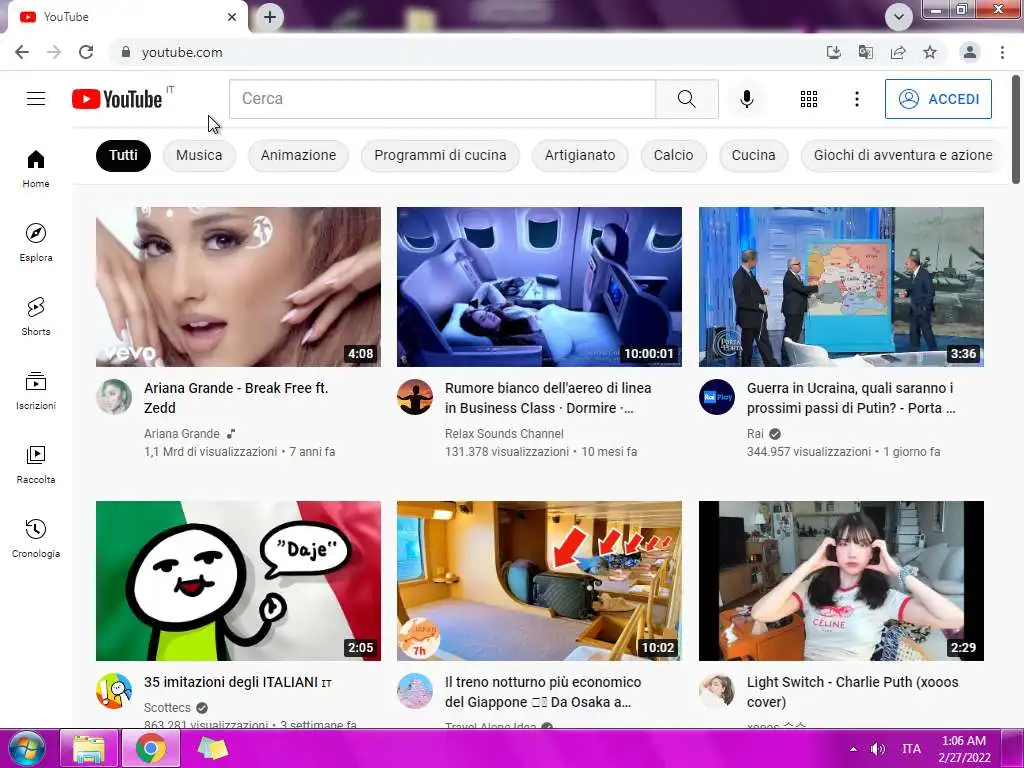The width and height of the screenshot is (1024, 768).
Task: Bookmark this page with star icon
Action: tap(930, 52)
